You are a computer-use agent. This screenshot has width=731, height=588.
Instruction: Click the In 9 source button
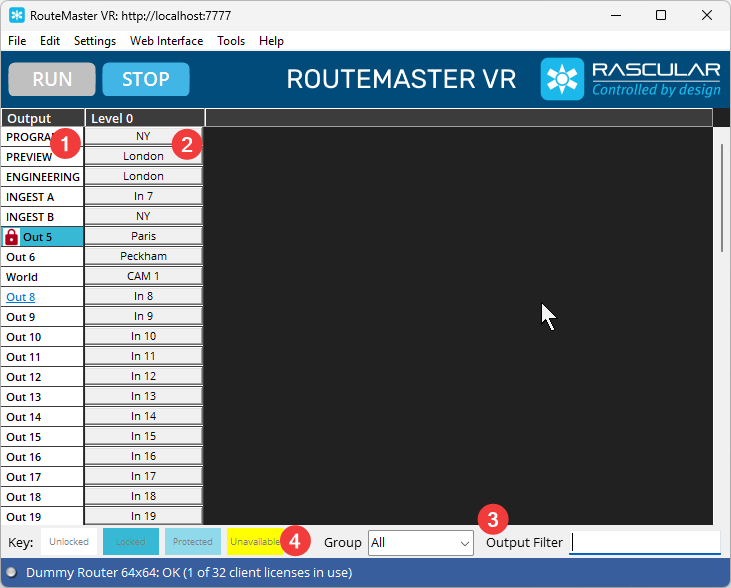pos(143,316)
